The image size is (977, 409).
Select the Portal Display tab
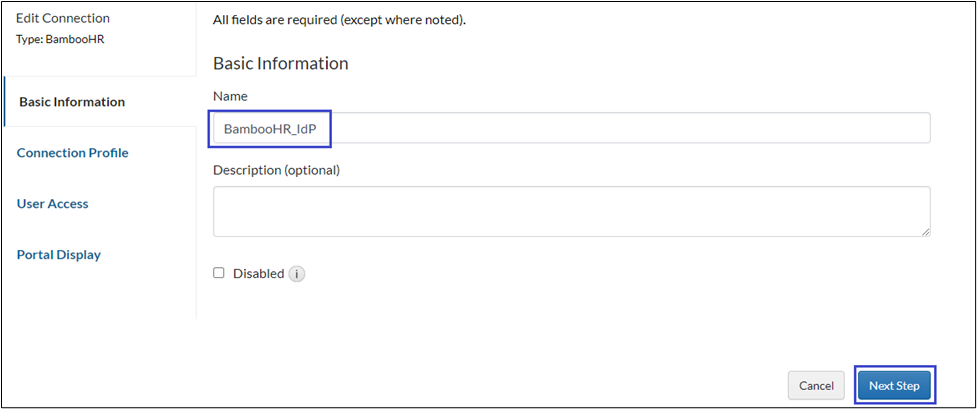[x=59, y=255]
